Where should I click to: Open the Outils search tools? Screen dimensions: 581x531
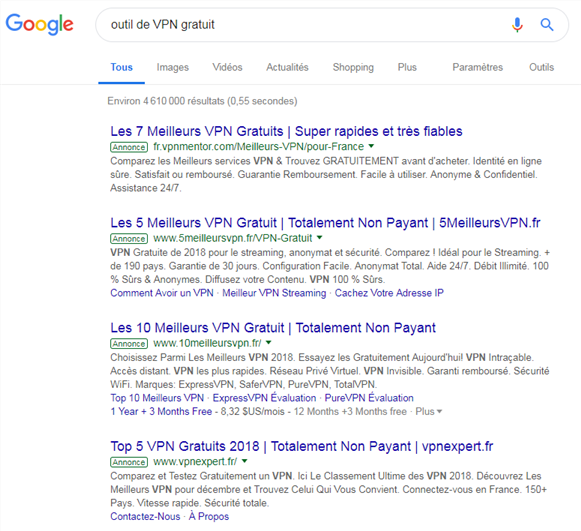pos(541,67)
